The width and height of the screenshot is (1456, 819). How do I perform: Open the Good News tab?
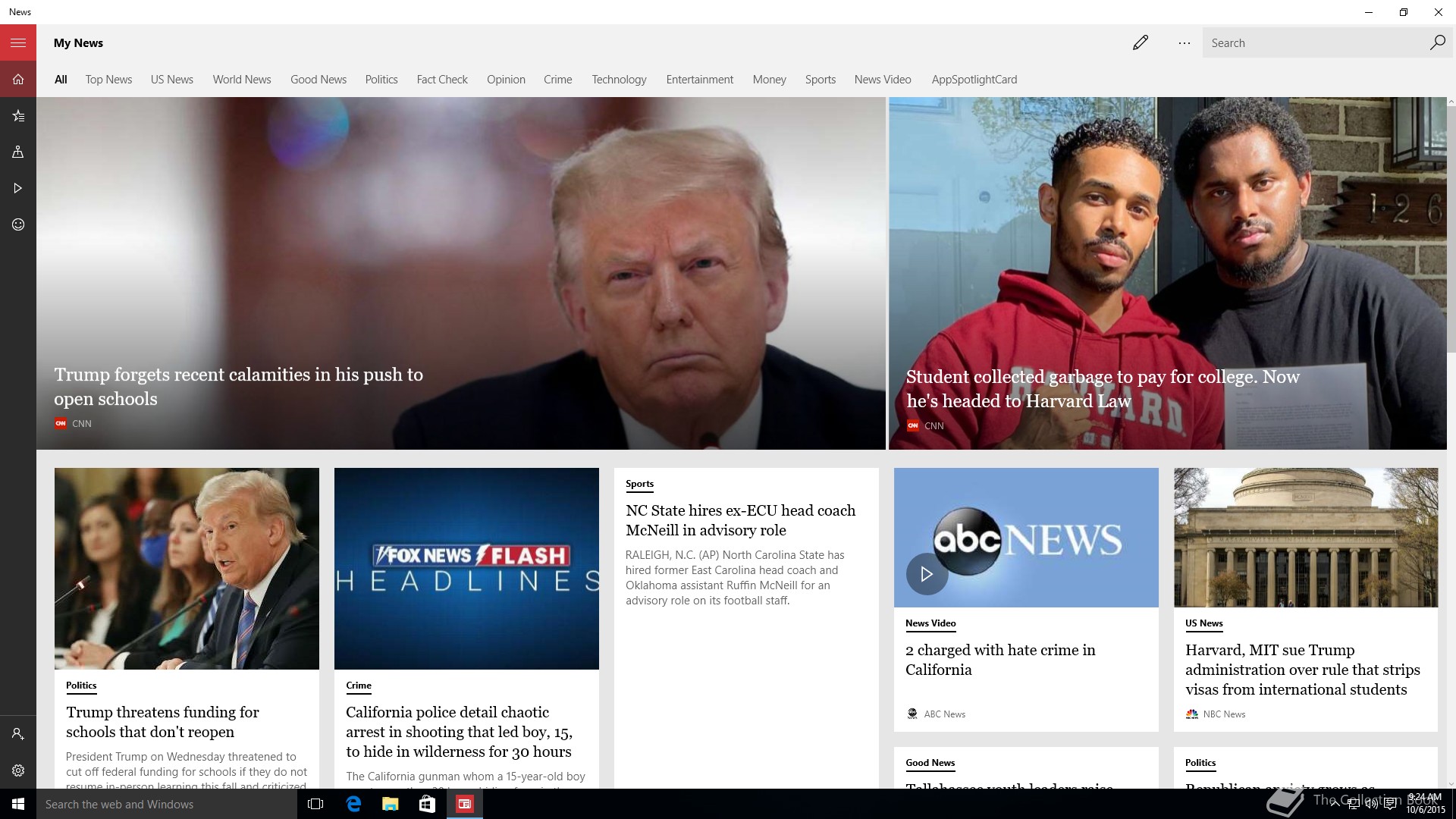tap(318, 80)
